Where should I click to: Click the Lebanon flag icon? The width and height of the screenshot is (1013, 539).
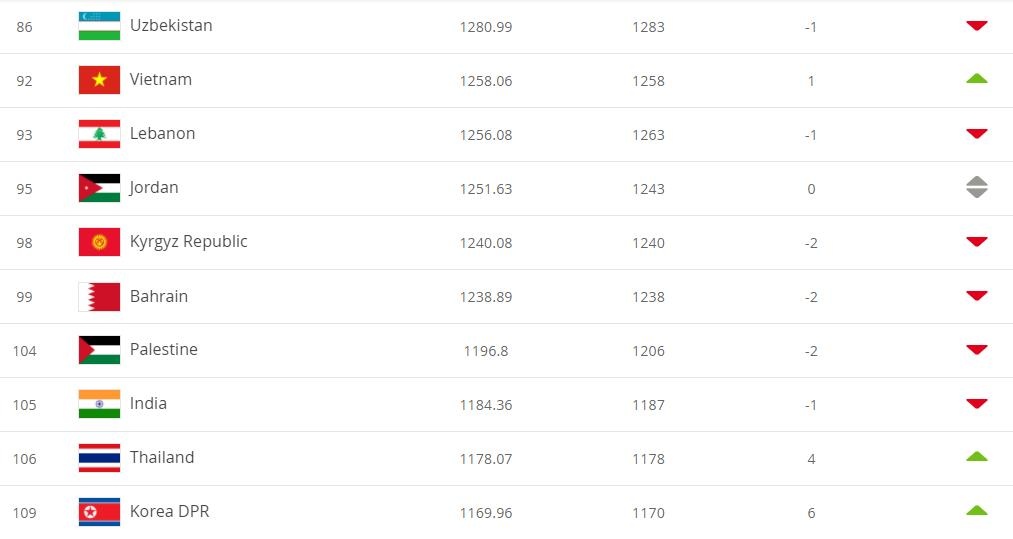[x=99, y=134]
